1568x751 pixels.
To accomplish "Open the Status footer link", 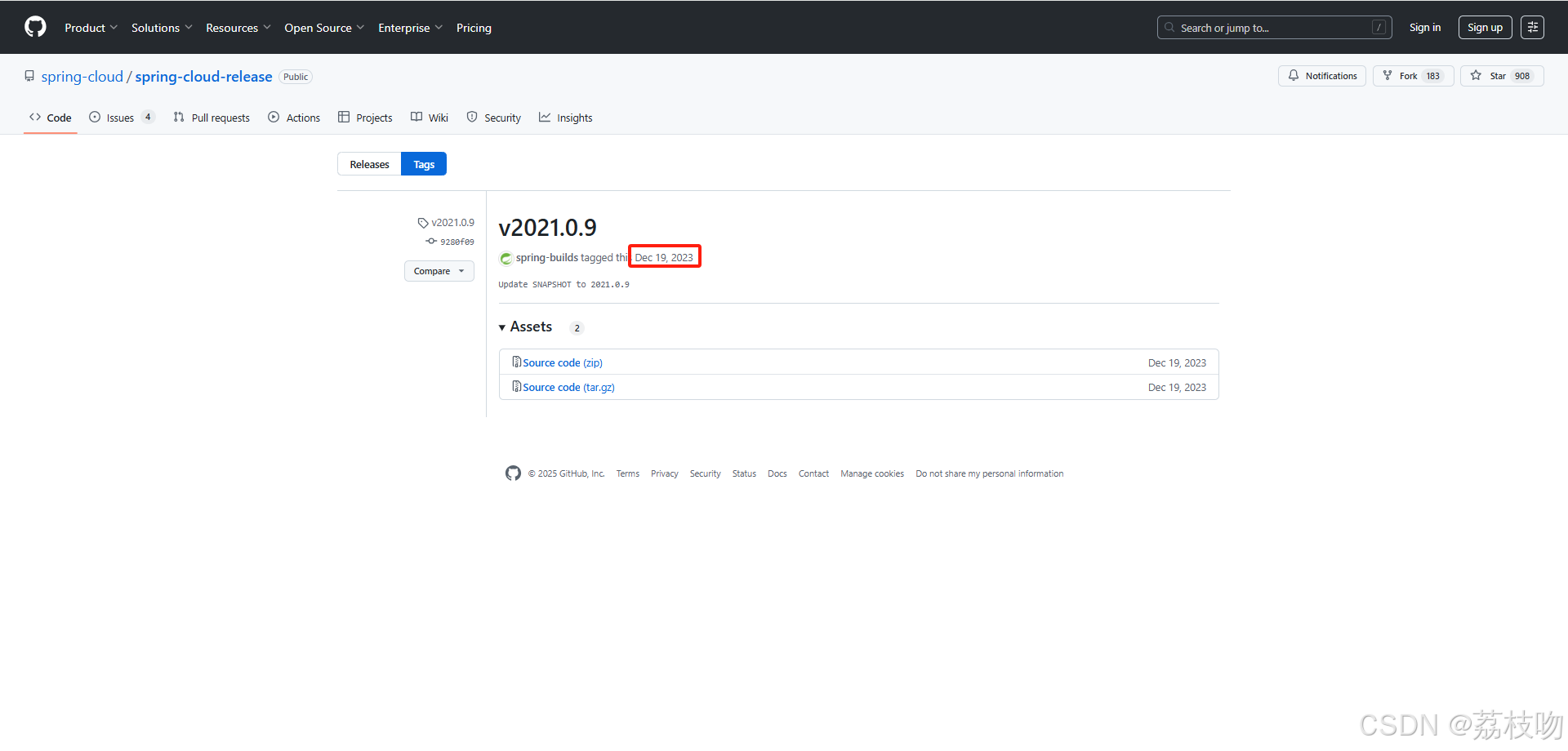I will click(744, 474).
